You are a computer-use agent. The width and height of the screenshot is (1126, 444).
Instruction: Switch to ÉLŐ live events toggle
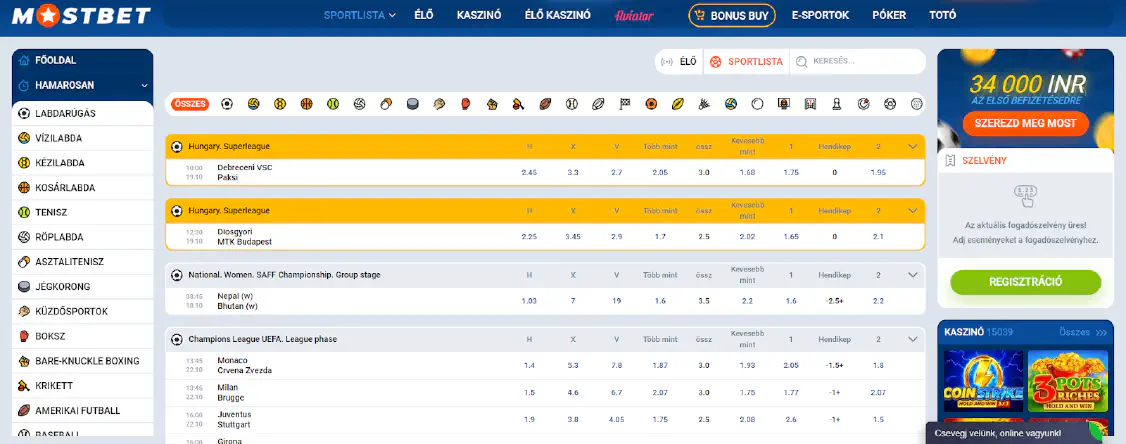tap(680, 62)
